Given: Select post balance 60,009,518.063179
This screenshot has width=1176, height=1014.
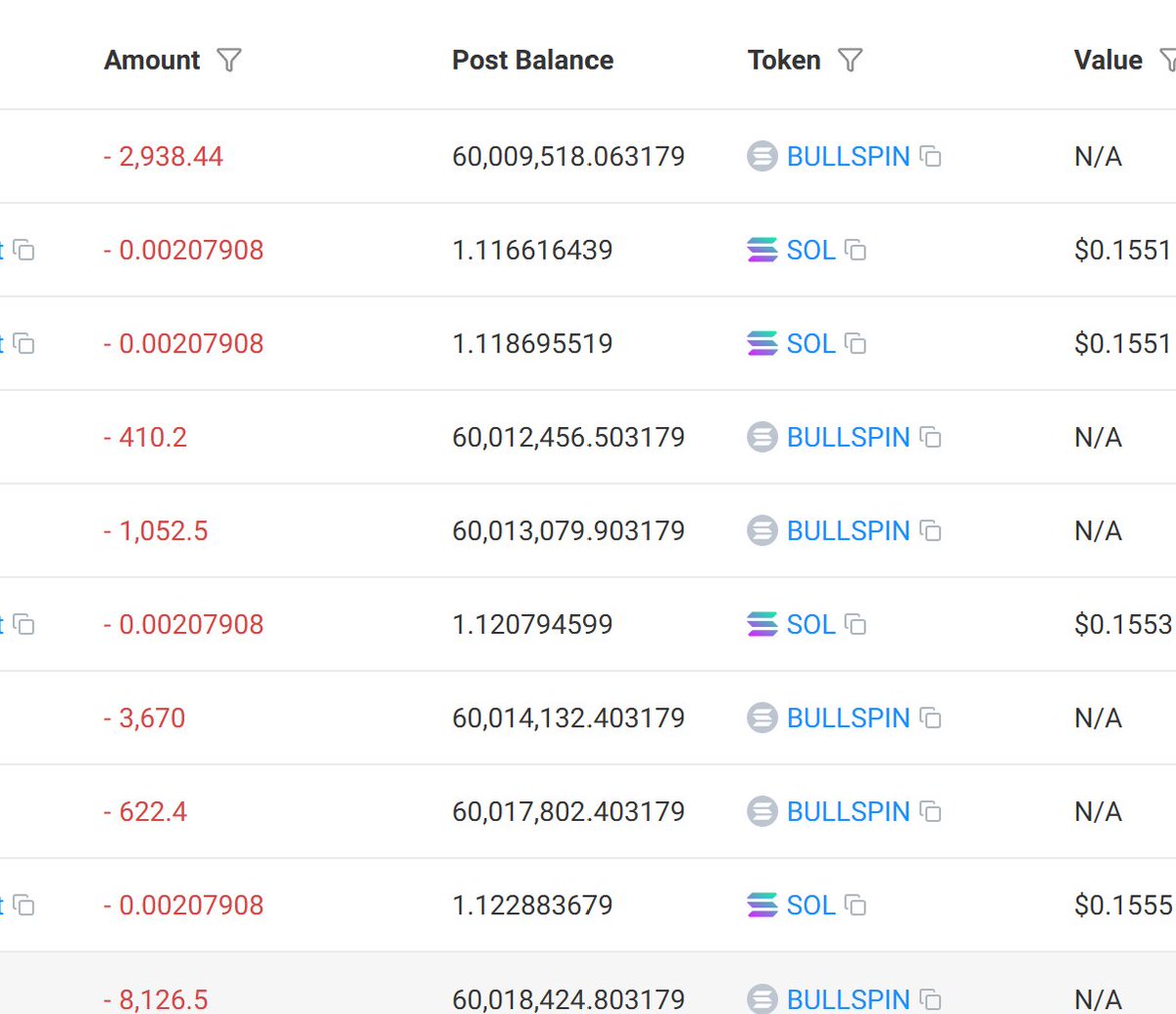Looking at the screenshot, I should point(568,157).
